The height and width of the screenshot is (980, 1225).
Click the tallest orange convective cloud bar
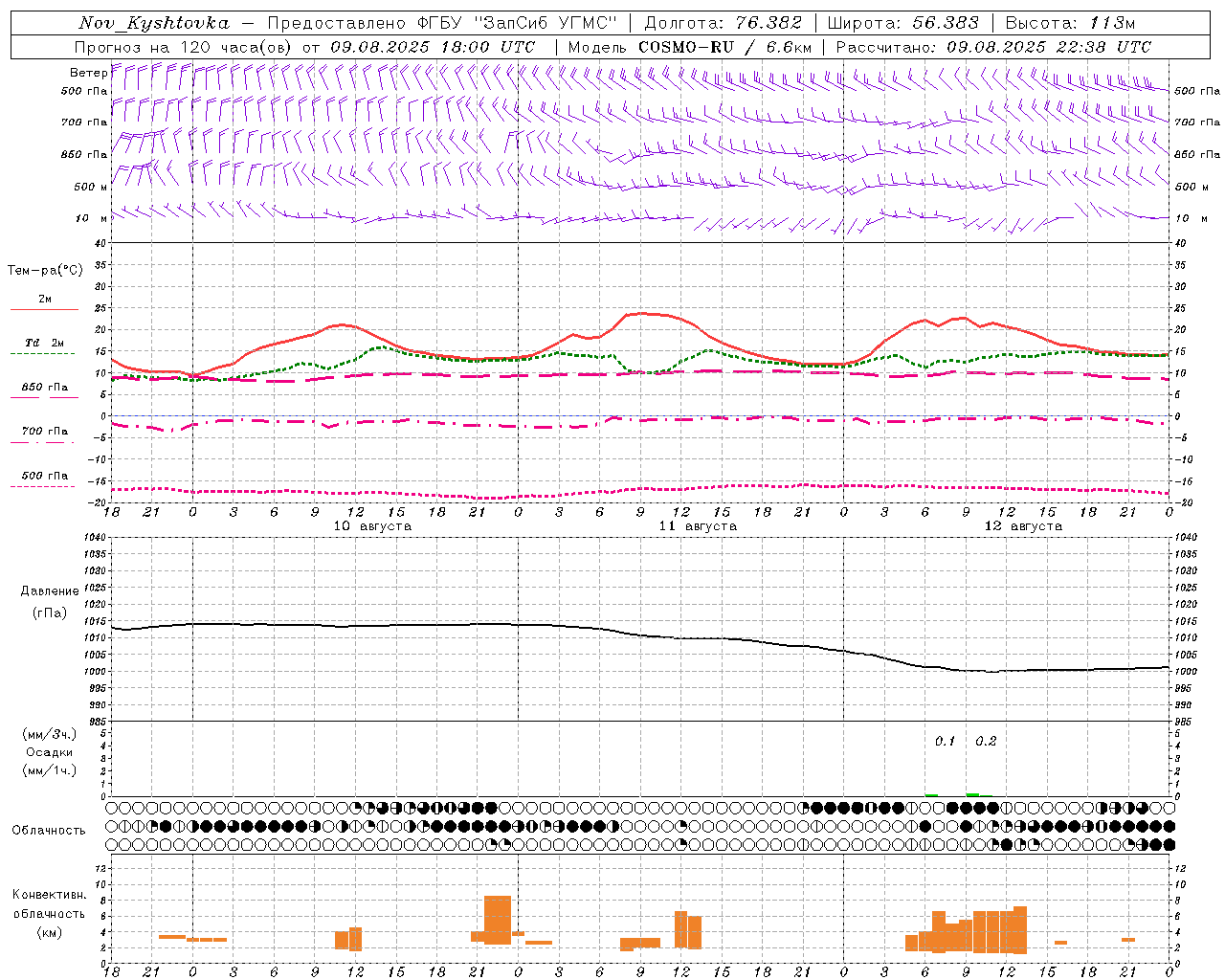[x=498, y=920]
